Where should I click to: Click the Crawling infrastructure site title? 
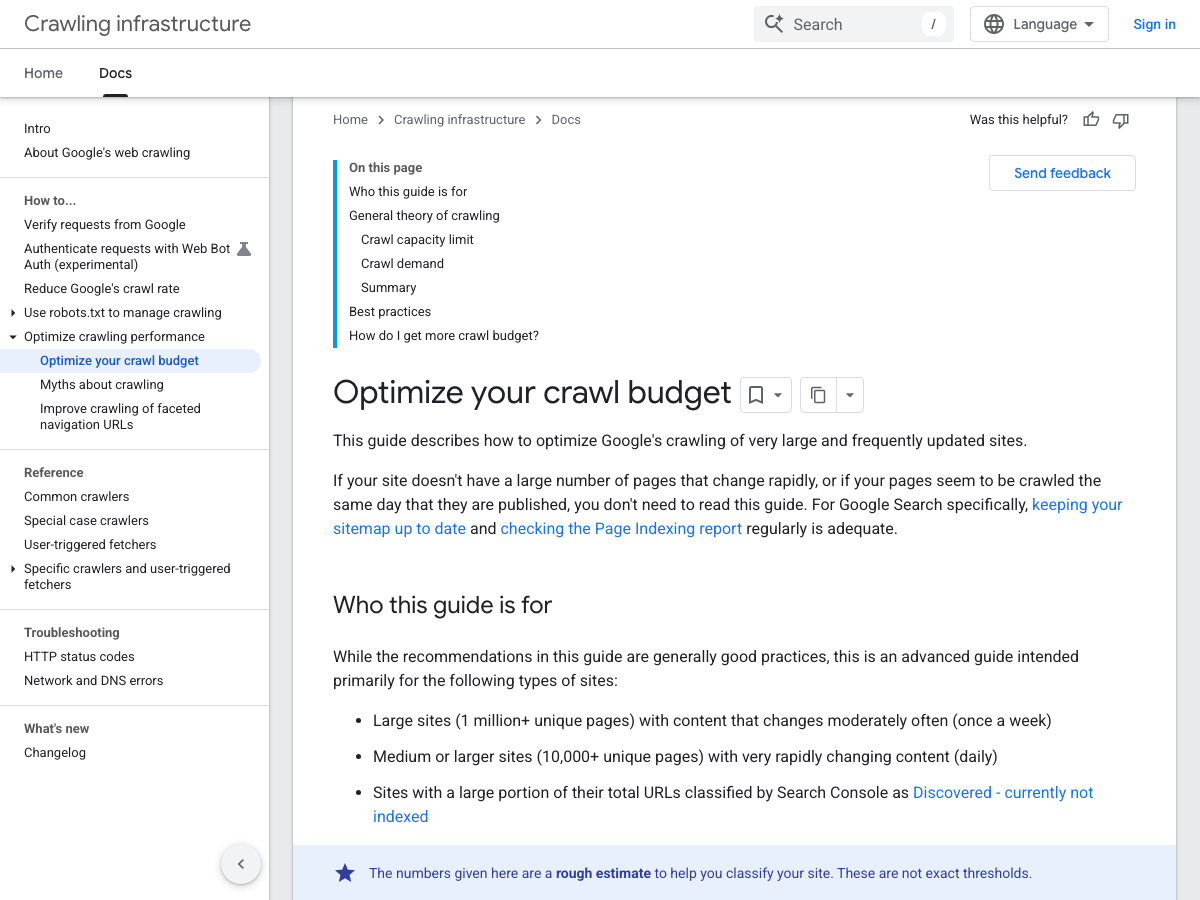click(x=137, y=24)
